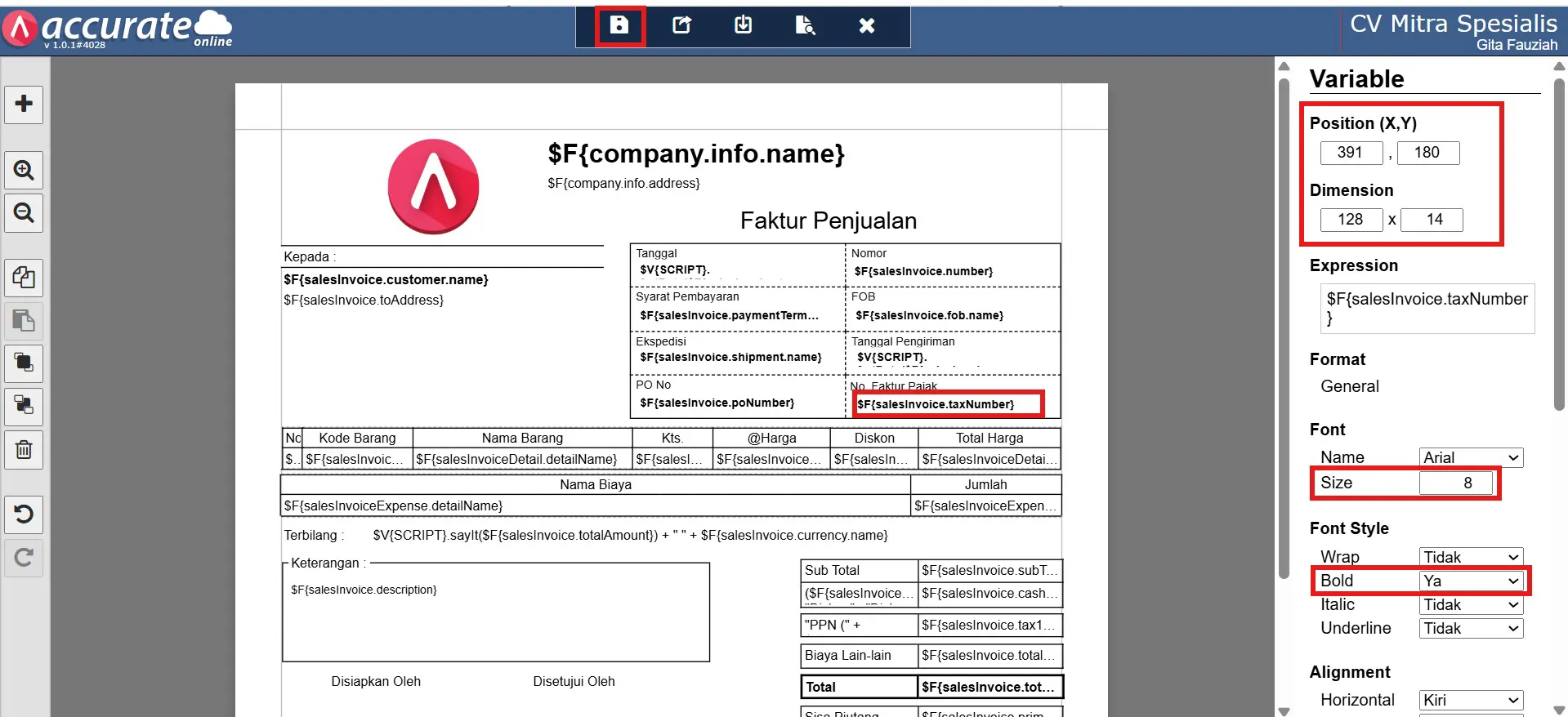This screenshot has height=717, width=1568.
Task: Open the Italic dropdown
Action: (x=1471, y=604)
